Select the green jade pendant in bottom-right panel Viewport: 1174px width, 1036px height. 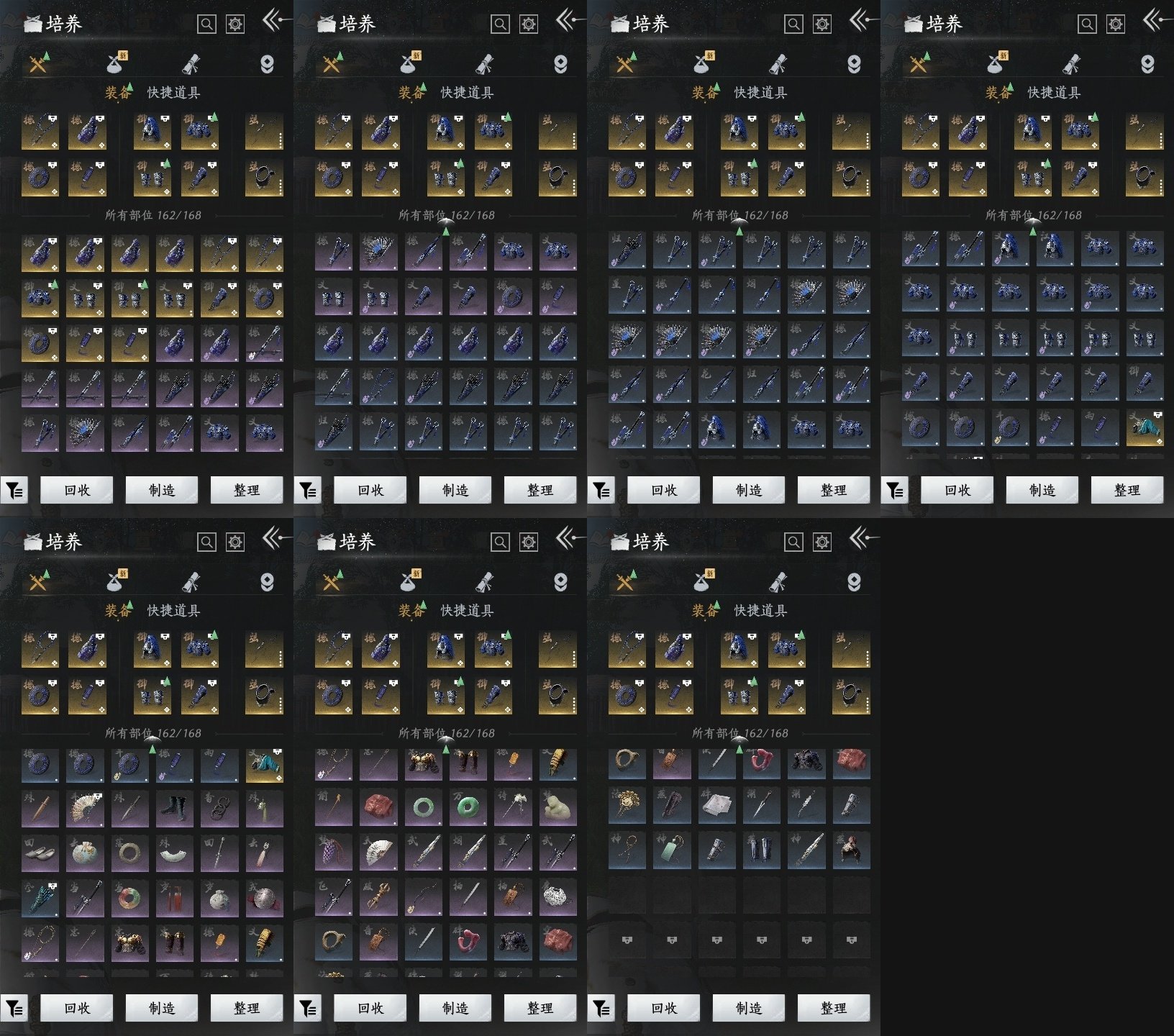tap(672, 850)
